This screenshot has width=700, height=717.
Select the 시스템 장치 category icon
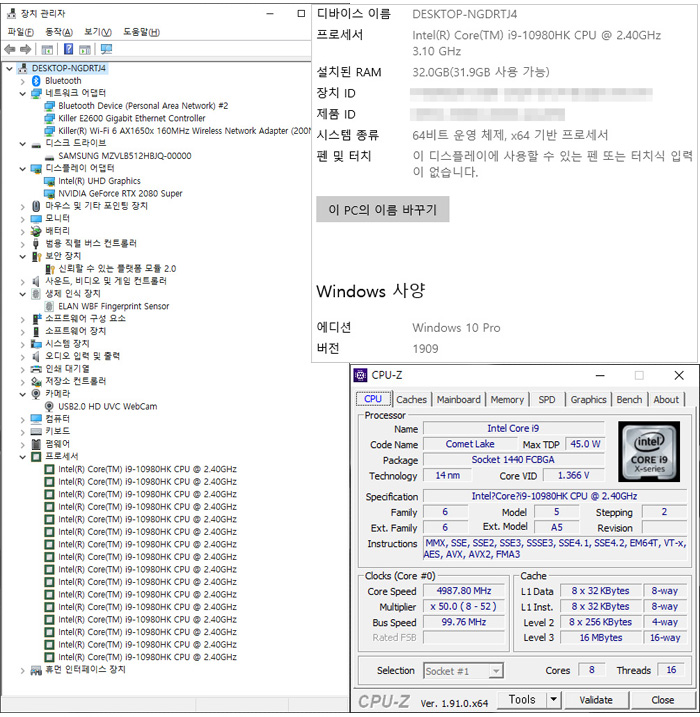click(36, 344)
